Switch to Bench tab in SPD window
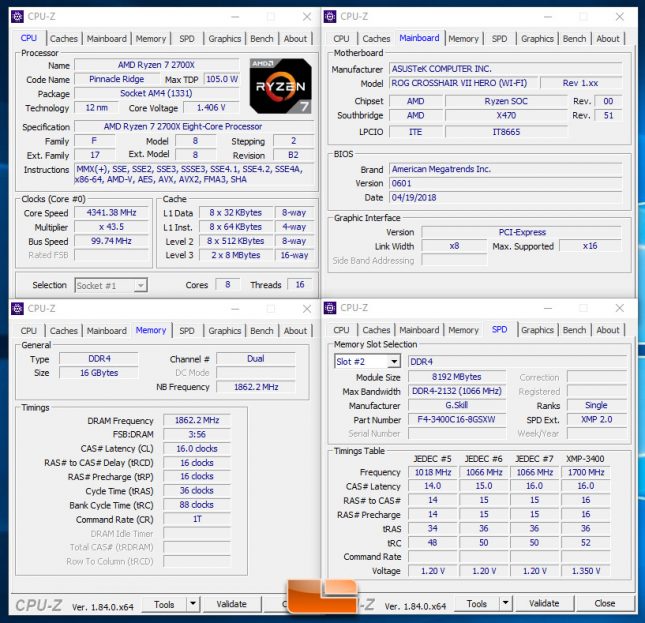Screen dimensions: 645x623 click(x=574, y=330)
